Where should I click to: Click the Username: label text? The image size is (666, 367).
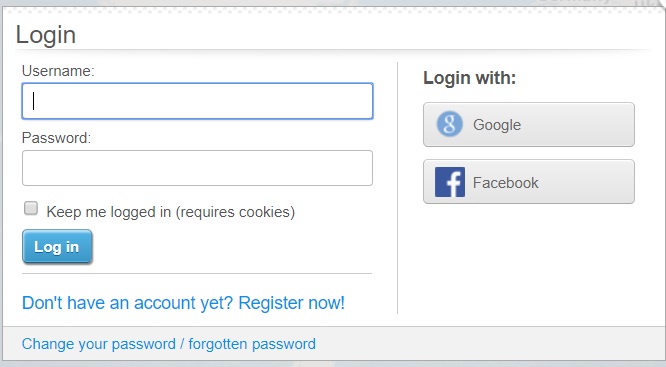tap(58, 71)
